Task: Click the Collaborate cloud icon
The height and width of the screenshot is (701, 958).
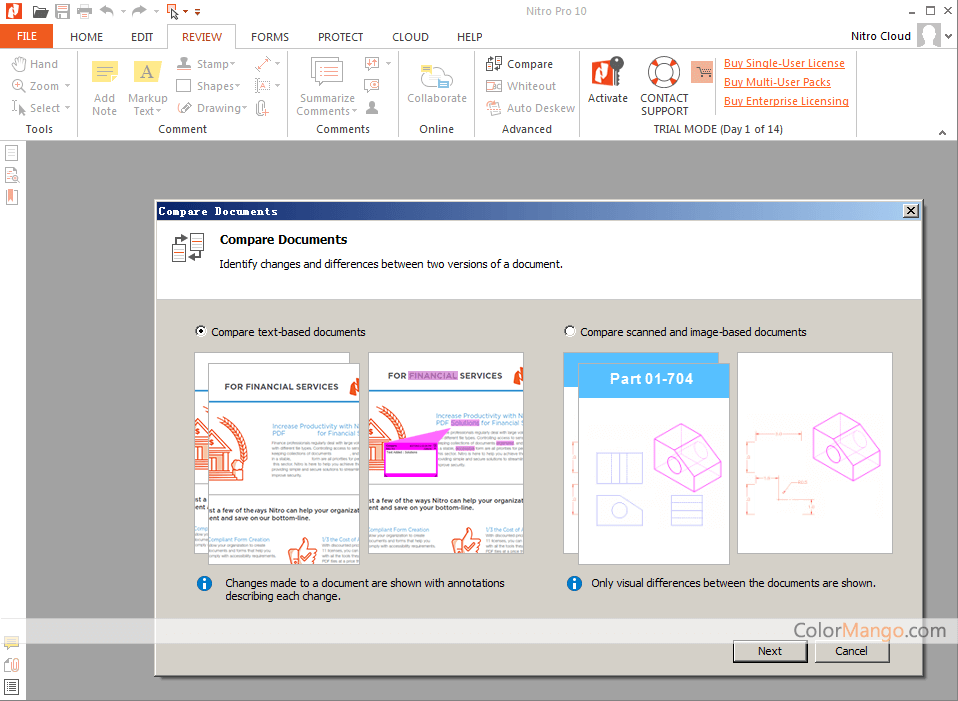Action: coord(436,76)
